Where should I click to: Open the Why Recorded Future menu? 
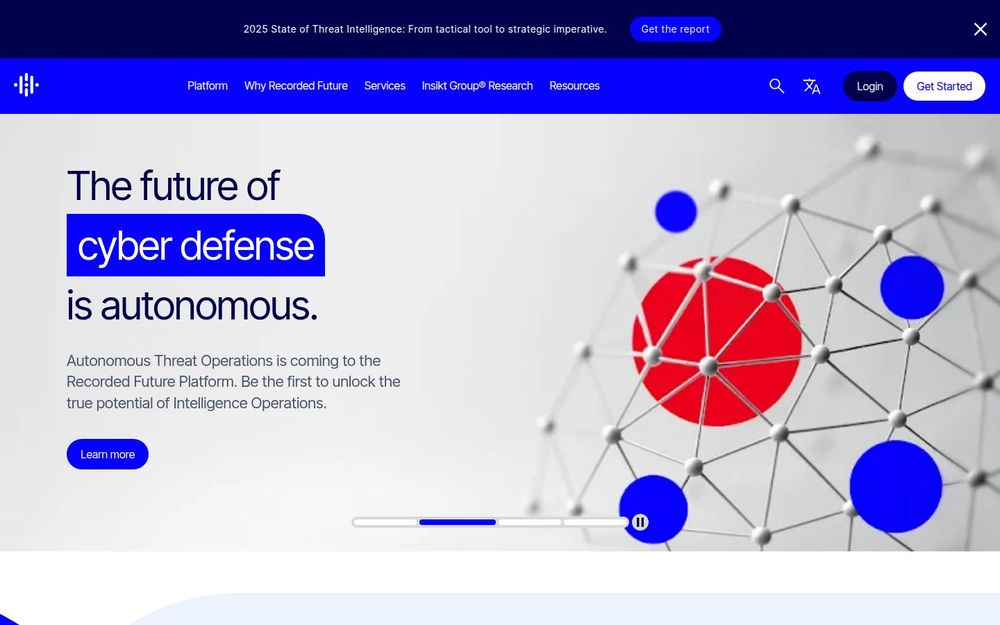(296, 86)
